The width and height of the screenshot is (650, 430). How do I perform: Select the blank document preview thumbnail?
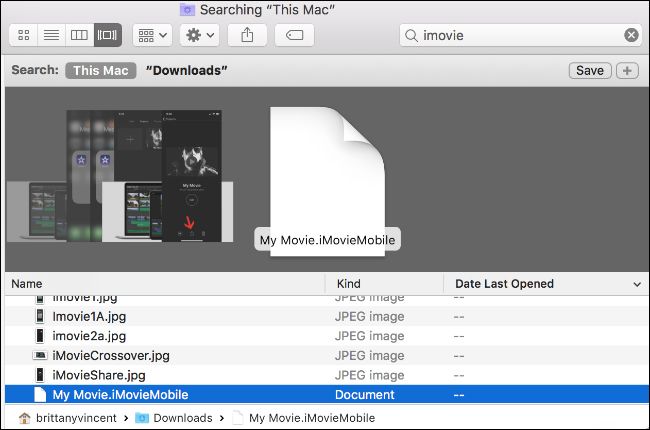pyautogui.click(x=327, y=181)
